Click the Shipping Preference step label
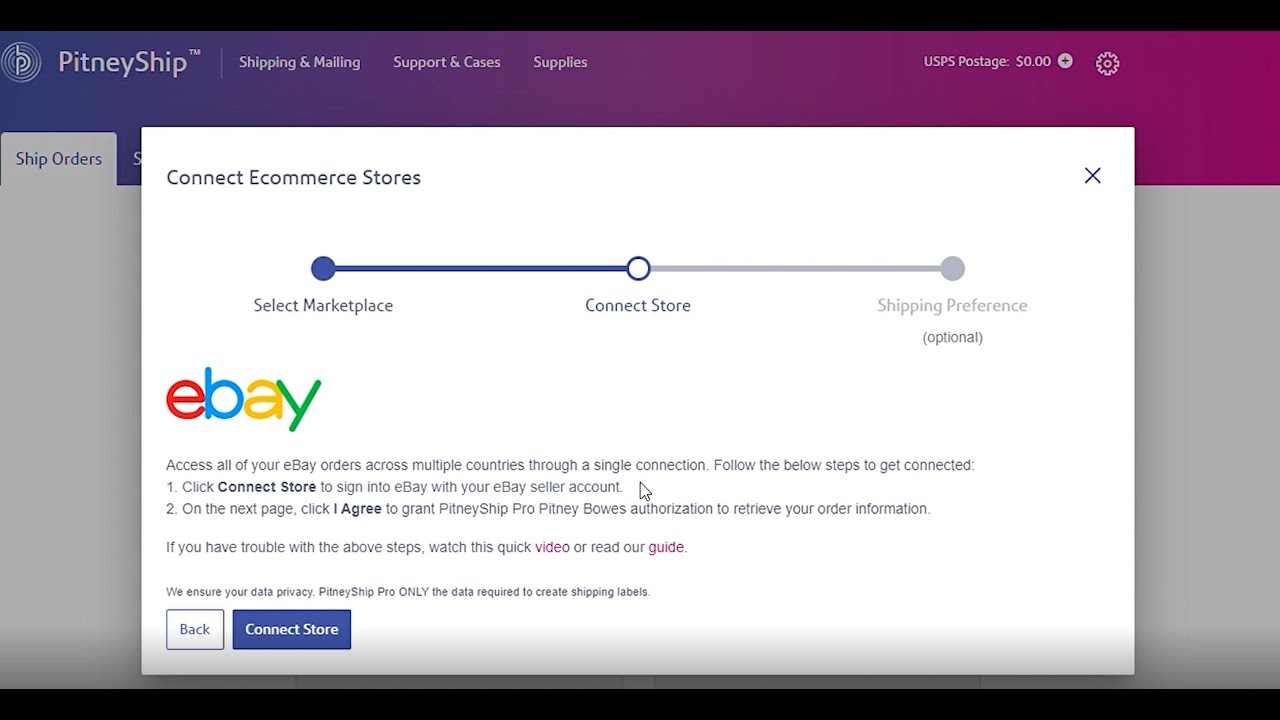 click(952, 306)
